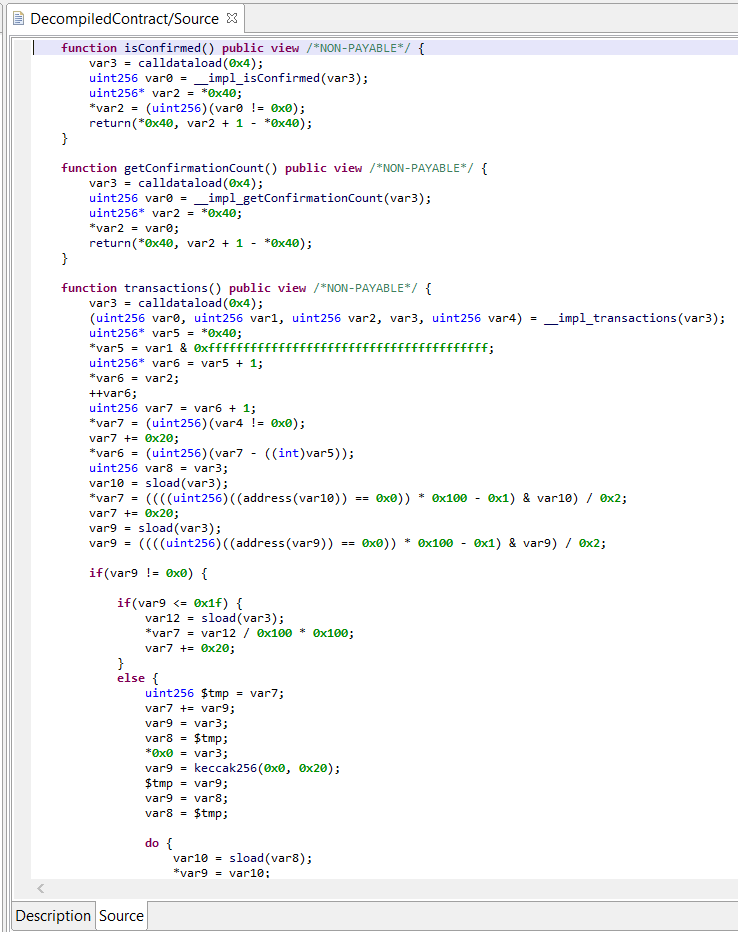Click the DecompiledContract/Source file icon

[x=18, y=19]
